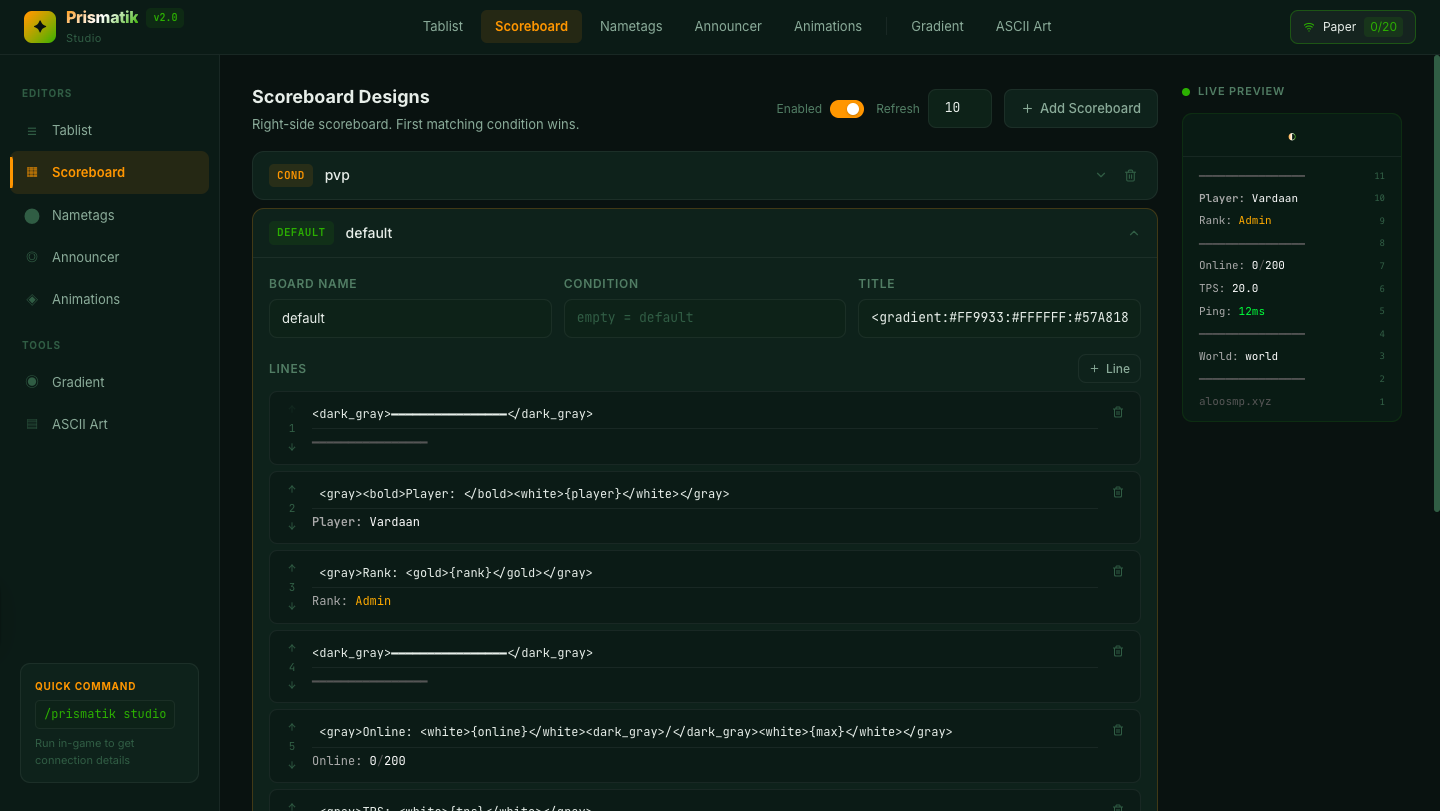Move the Player line down with the arrow
This screenshot has width=1440, height=811.
(x=292, y=526)
